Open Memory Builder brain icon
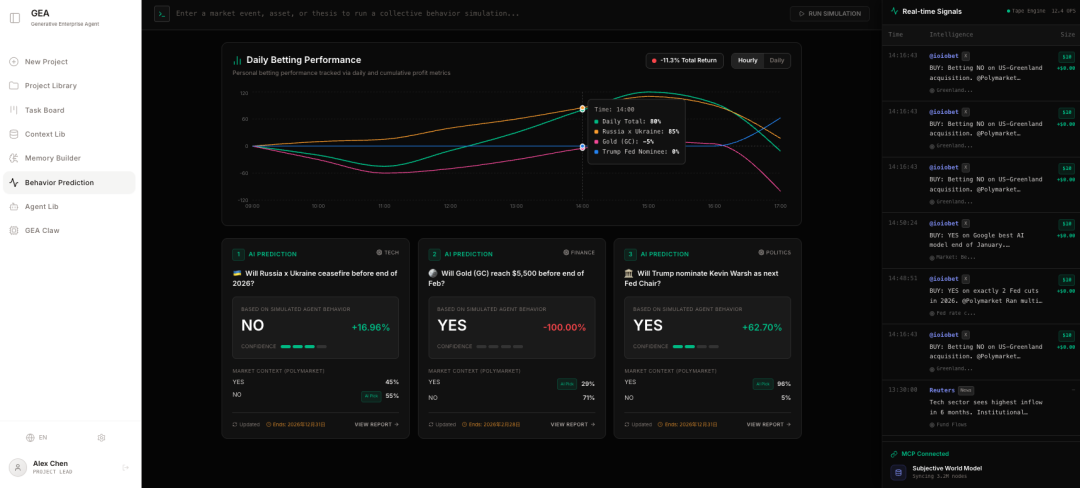This screenshot has height=488, width=1080. tap(14, 158)
